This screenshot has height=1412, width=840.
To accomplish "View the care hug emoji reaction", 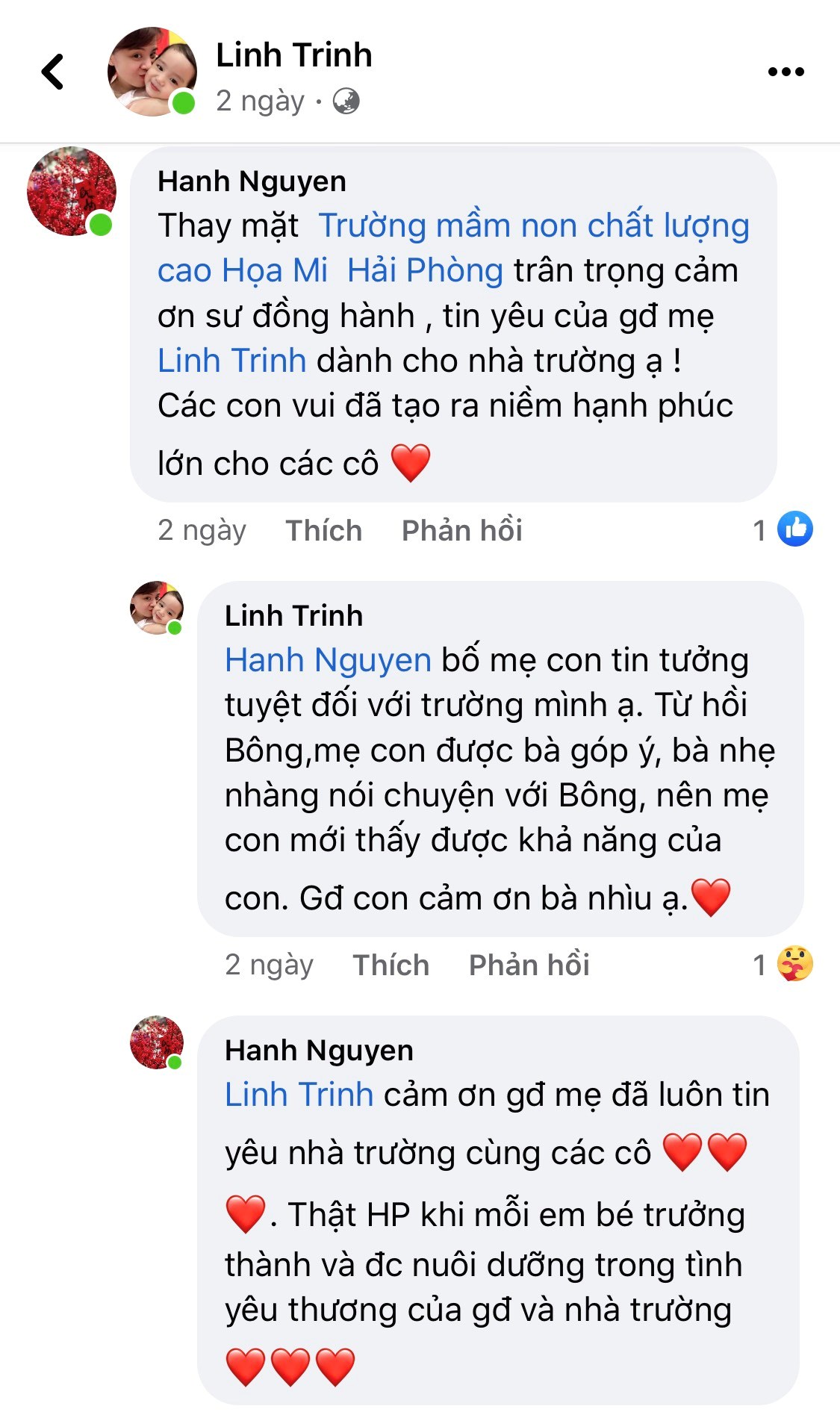I will pyautogui.click(x=794, y=964).
